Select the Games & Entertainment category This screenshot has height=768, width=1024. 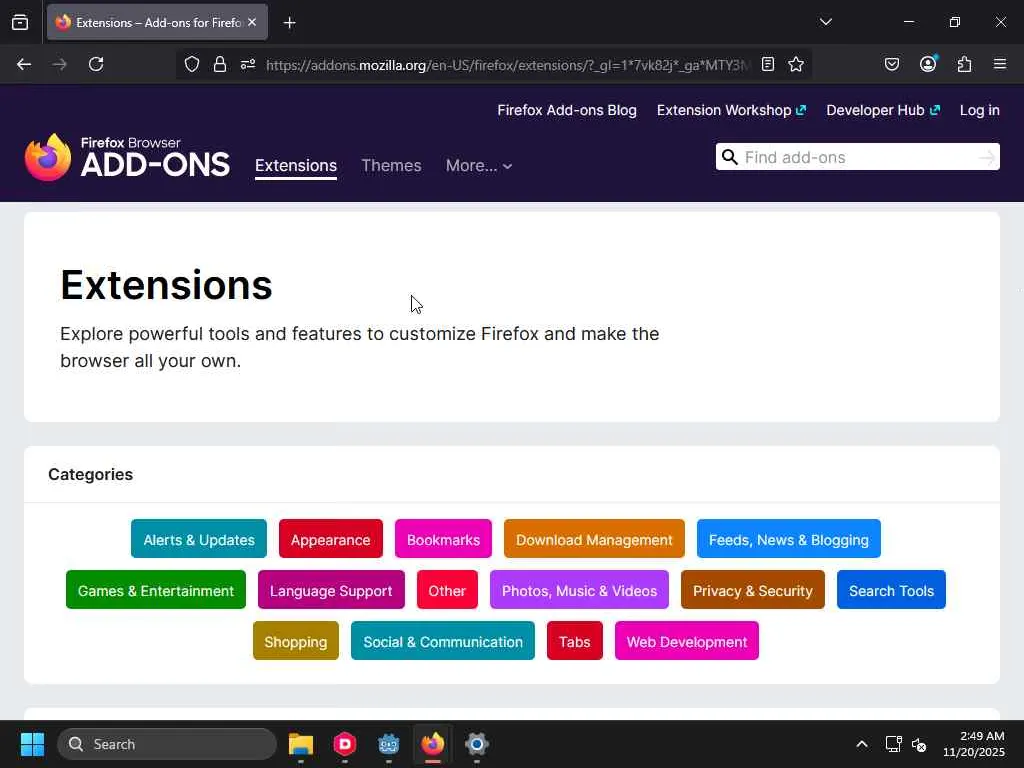pyautogui.click(x=156, y=590)
